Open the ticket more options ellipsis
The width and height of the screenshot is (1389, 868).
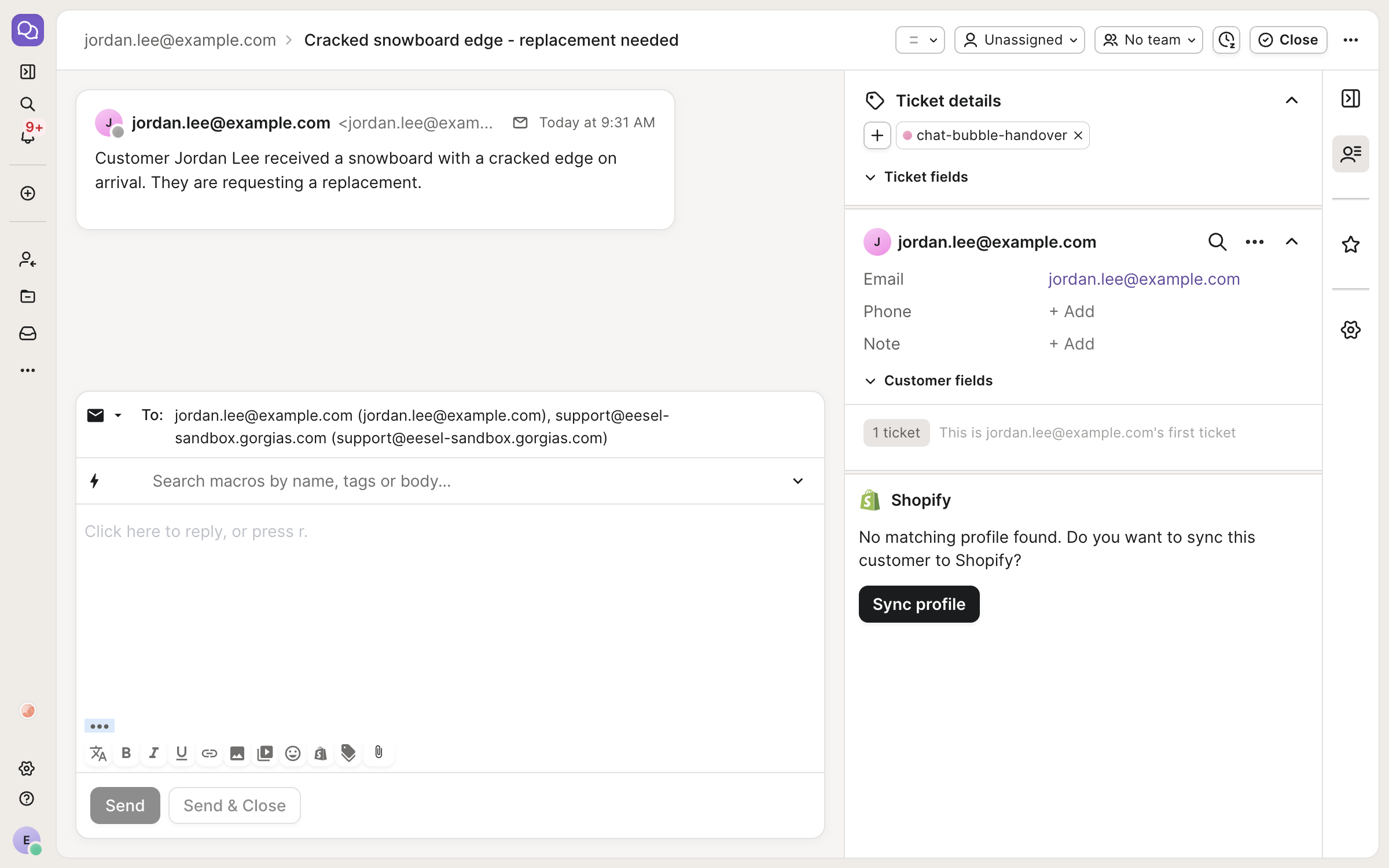[x=1351, y=40]
